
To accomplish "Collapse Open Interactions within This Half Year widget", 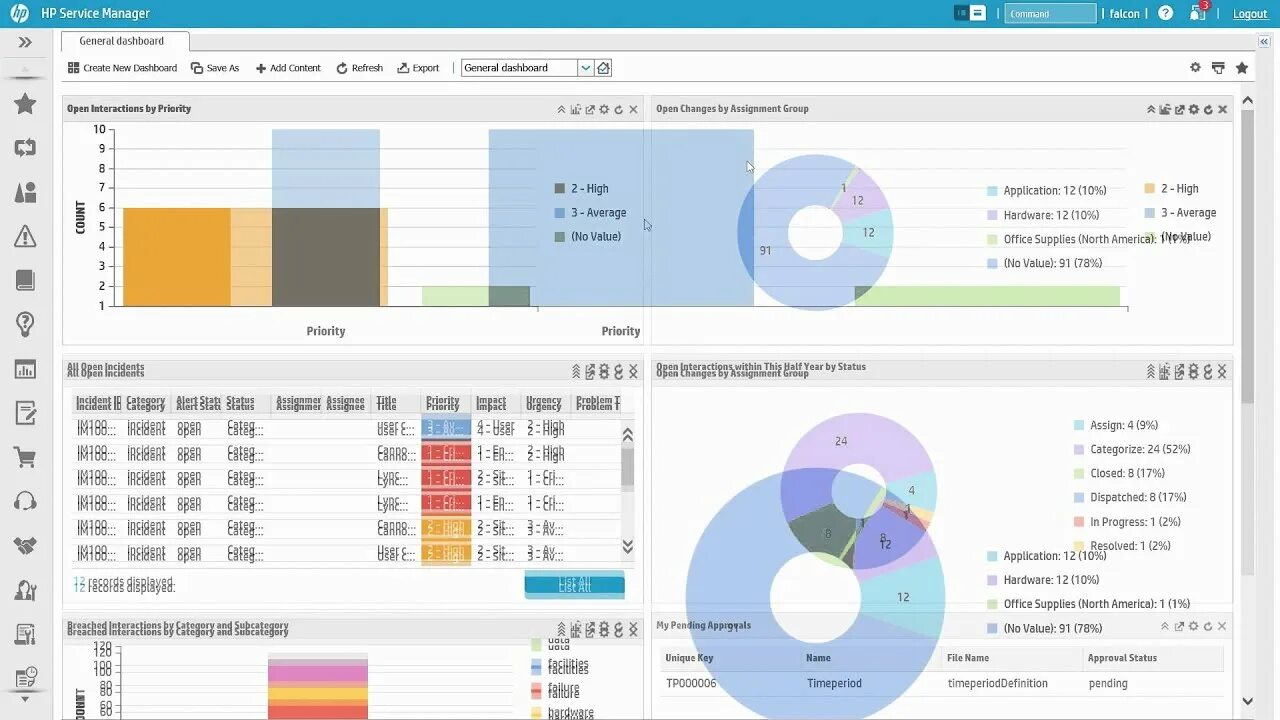I will pos(1151,371).
